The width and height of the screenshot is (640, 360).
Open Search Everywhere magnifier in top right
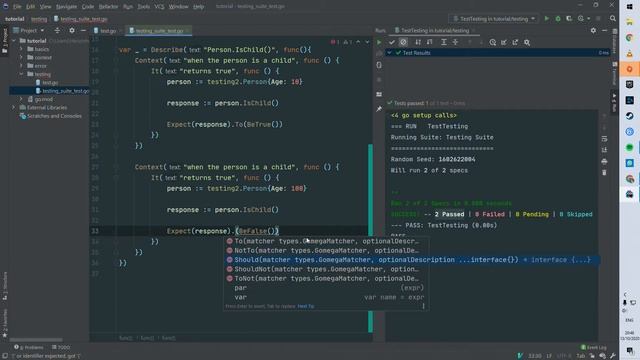point(613,19)
